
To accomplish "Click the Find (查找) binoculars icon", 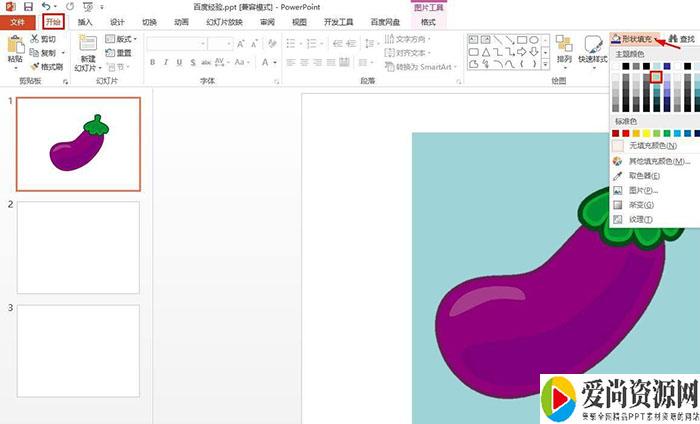I will (x=673, y=39).
